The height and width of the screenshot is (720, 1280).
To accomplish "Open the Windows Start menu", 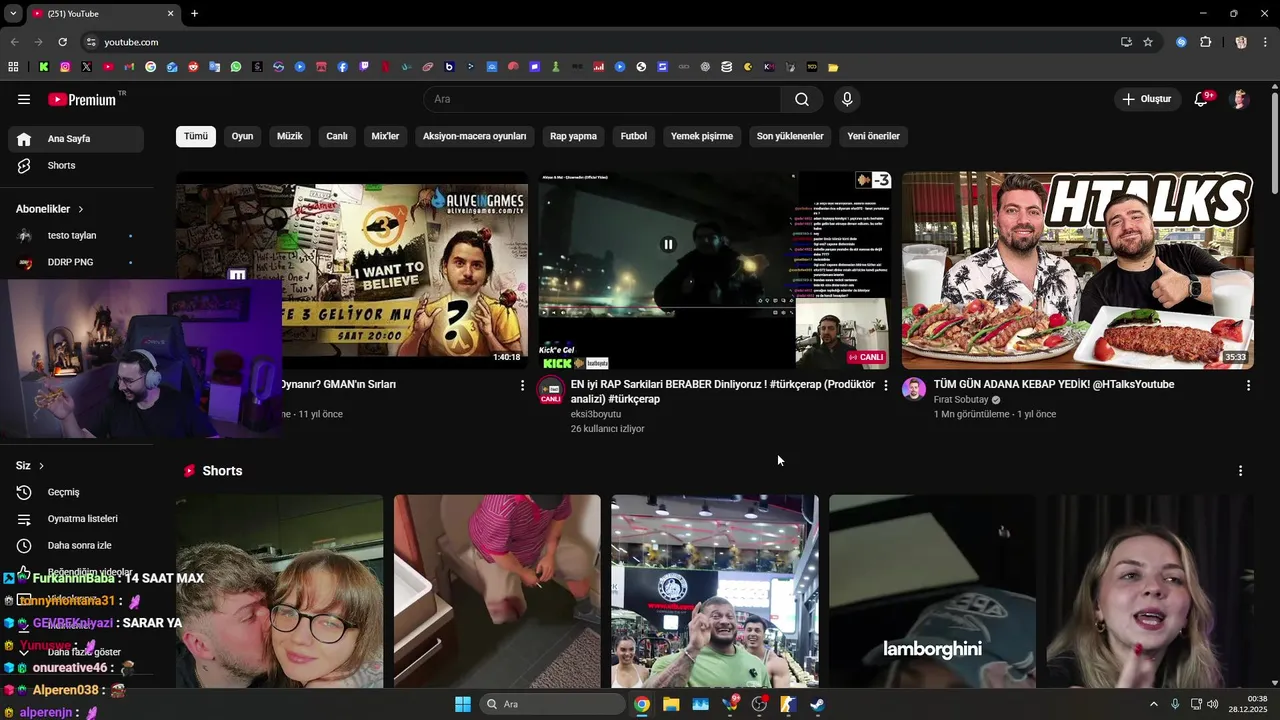I will coord(463,704).
